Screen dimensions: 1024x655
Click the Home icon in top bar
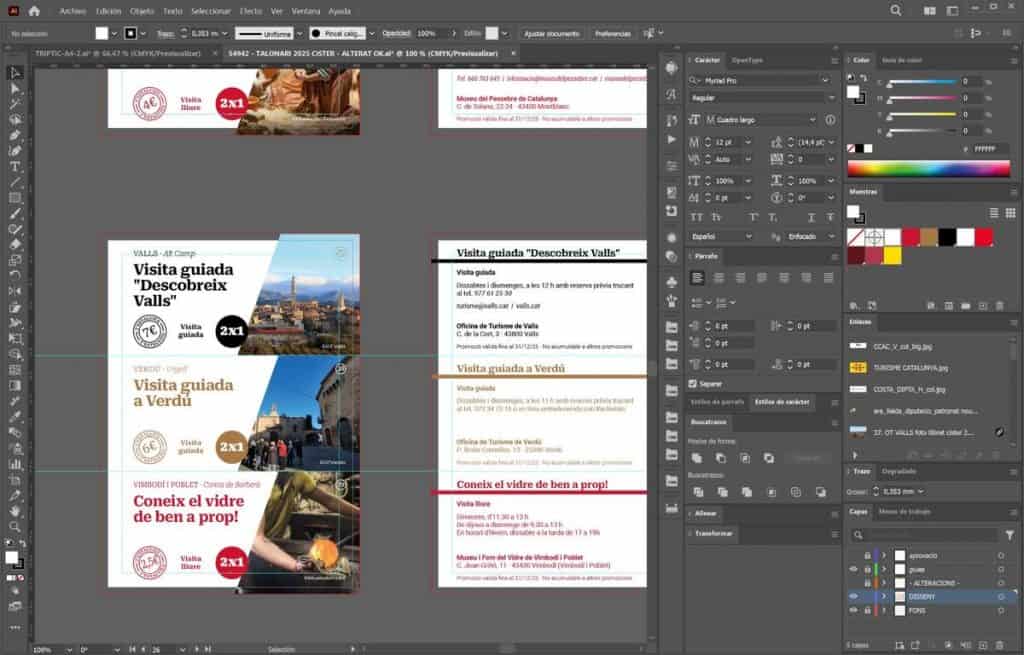tap(34, 11)
